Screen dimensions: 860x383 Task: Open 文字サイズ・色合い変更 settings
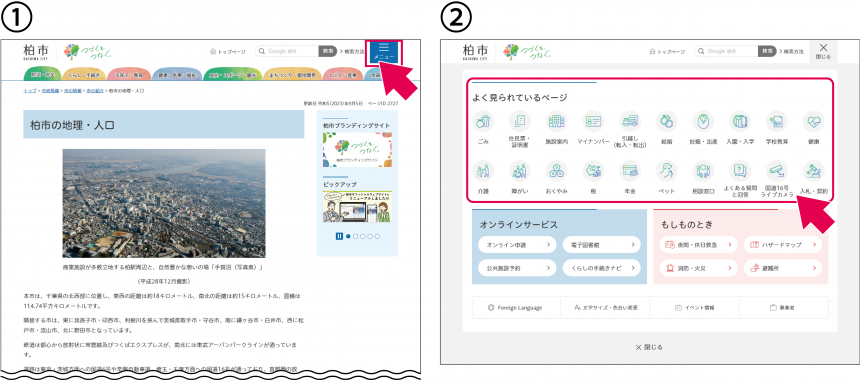(605, 308)
